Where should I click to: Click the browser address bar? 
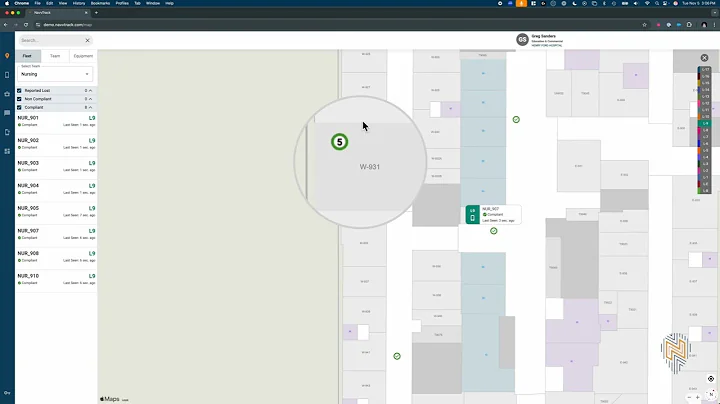point(338,25)
